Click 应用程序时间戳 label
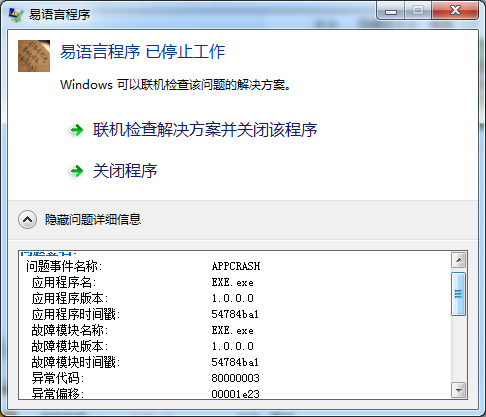This screenshot has width=486, height=417. (x=76, y=314)
